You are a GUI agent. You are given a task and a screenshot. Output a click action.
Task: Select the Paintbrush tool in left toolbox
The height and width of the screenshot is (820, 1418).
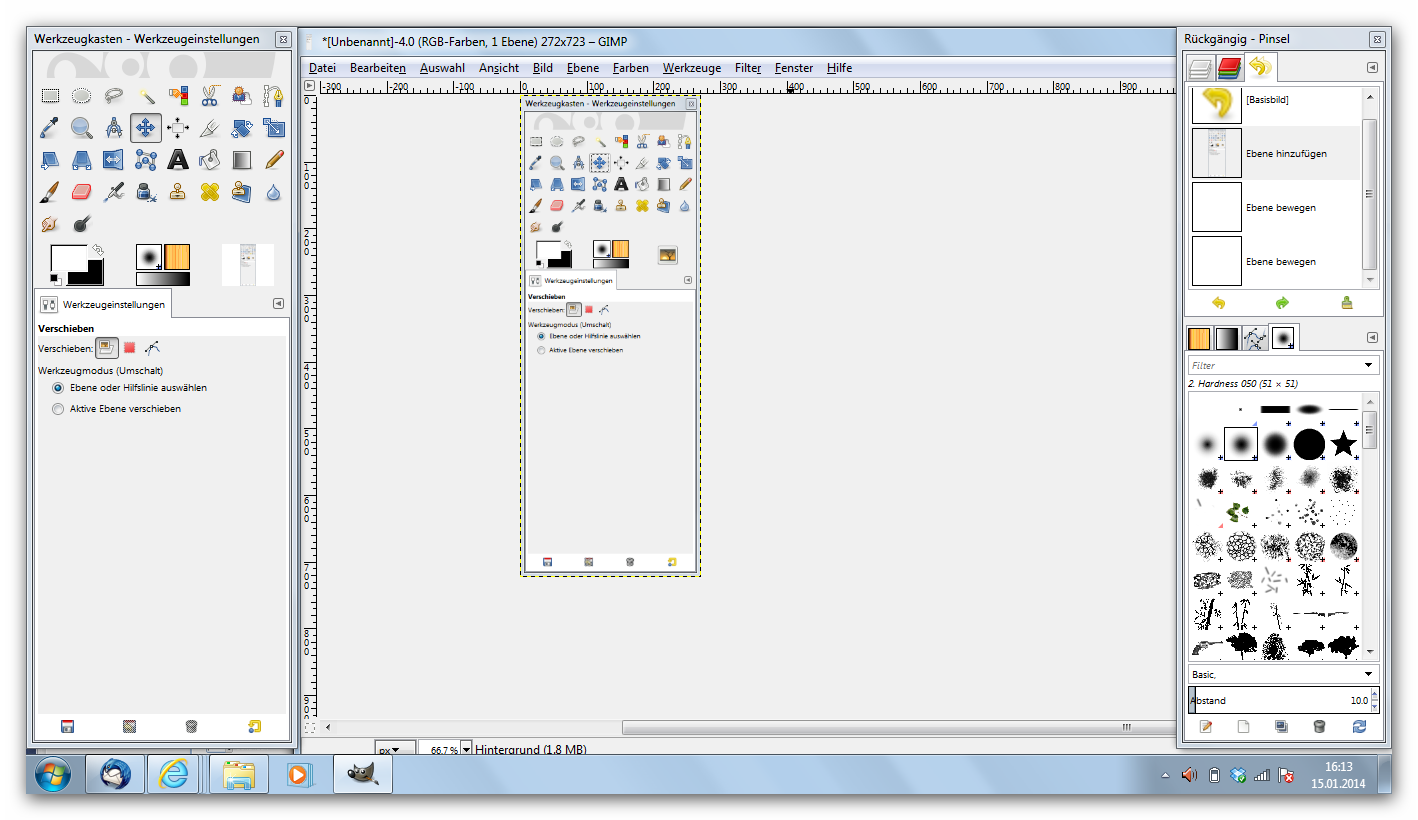(50, 192)
